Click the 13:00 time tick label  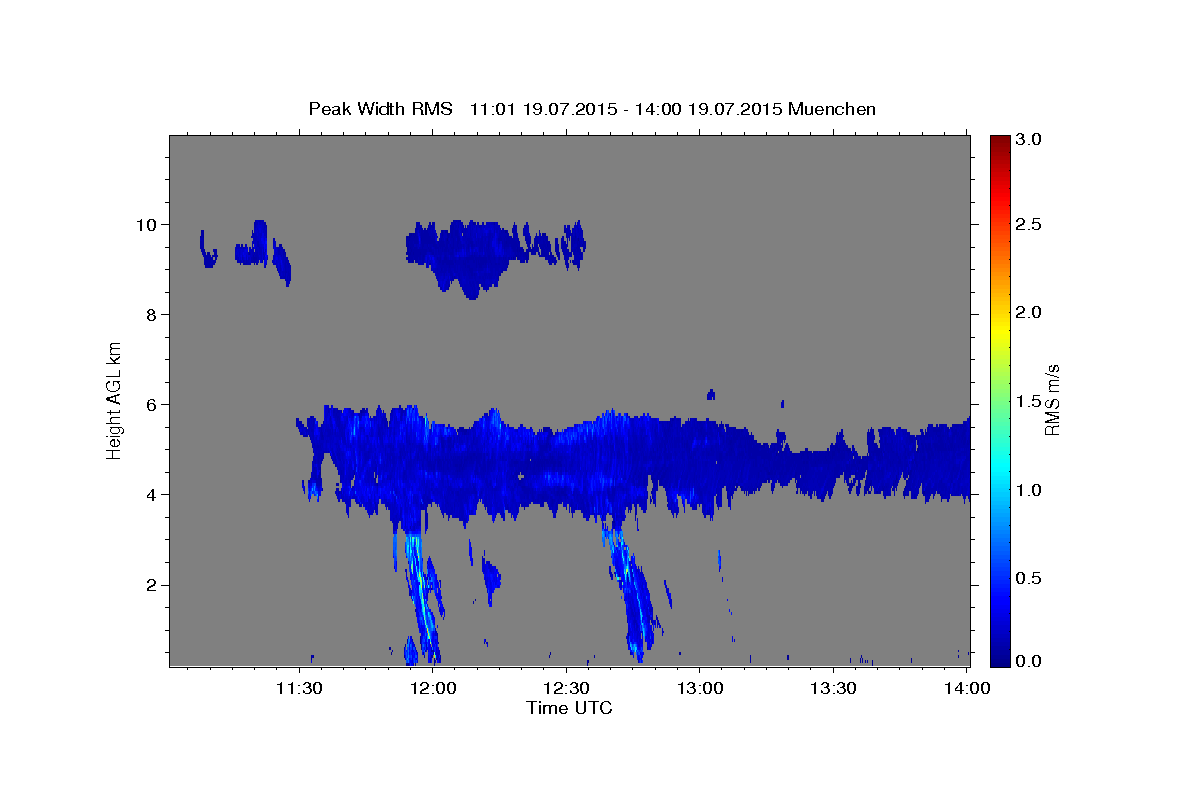[x=699, y=688]
